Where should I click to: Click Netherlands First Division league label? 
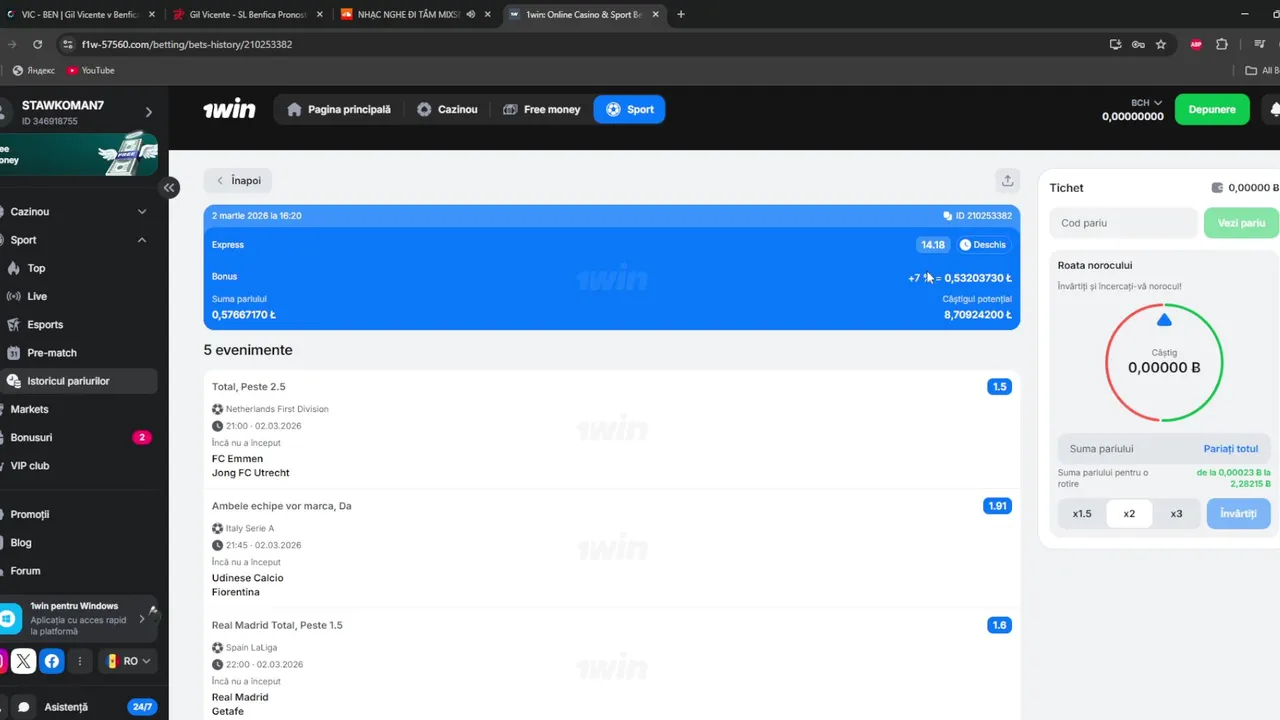[x=277, y=409]
